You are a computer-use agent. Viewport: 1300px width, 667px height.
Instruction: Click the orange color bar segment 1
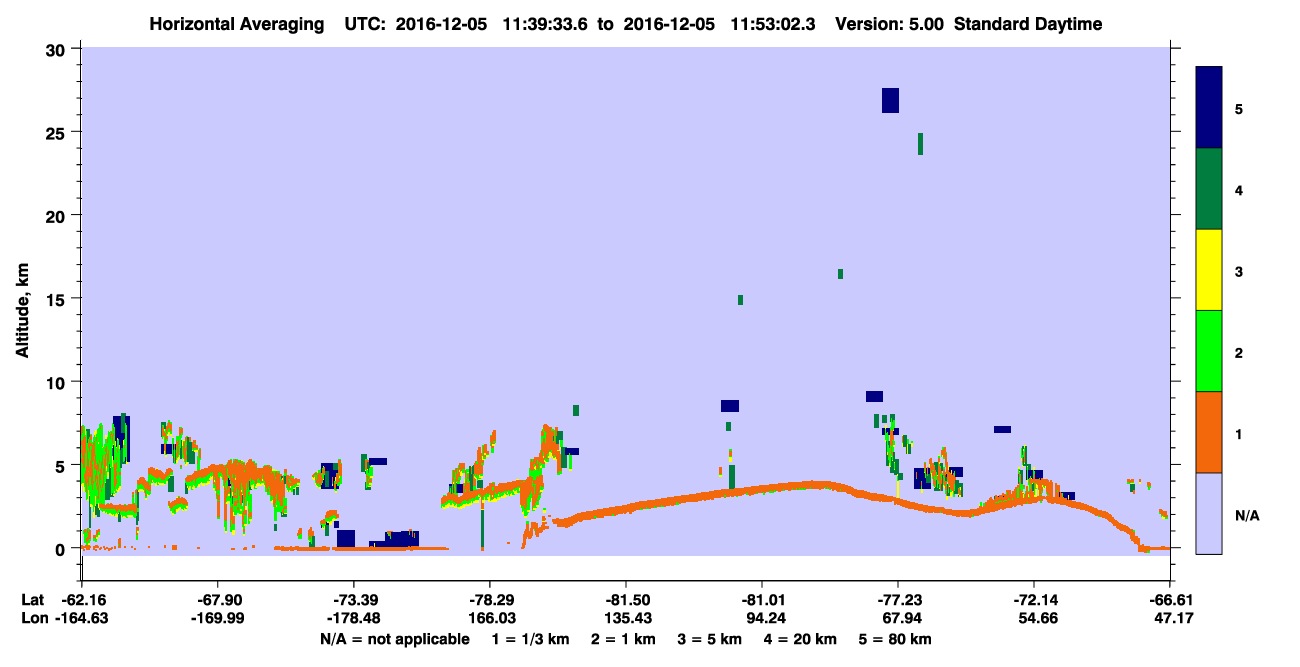coord(1209,432)
